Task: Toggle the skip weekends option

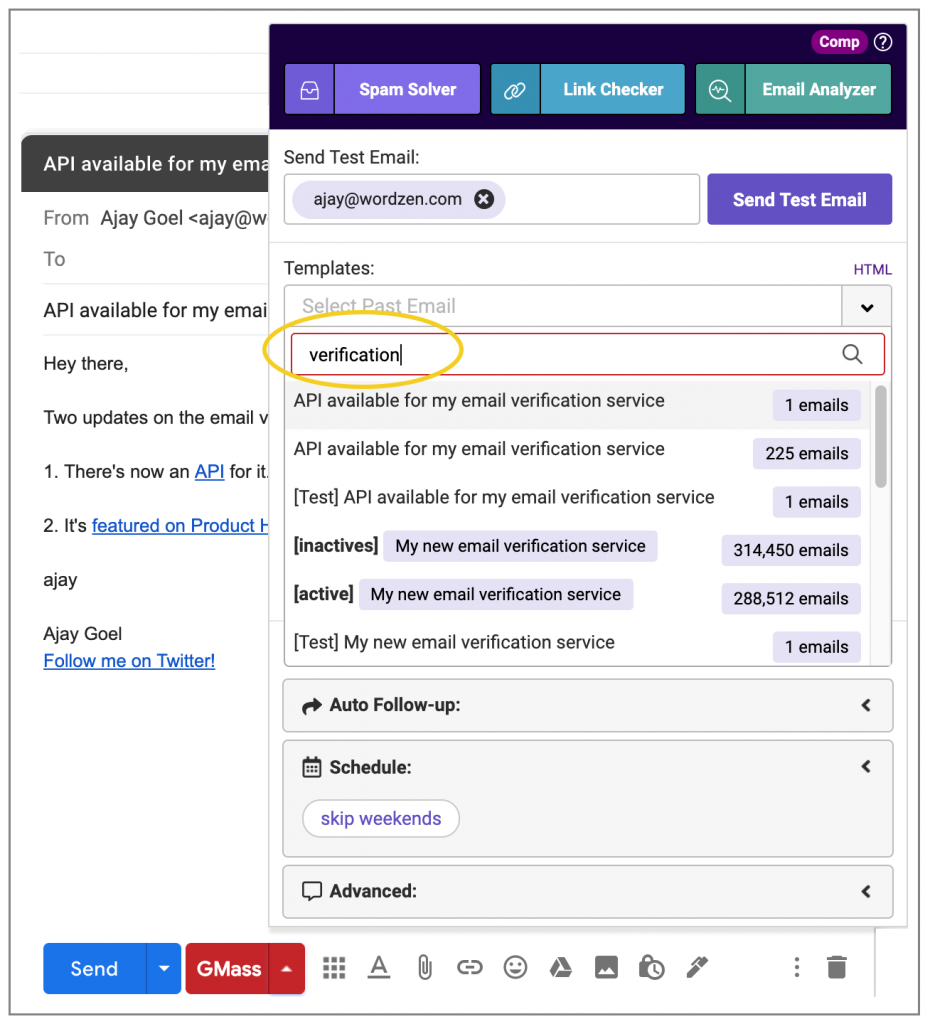Action: click(380, 818)
